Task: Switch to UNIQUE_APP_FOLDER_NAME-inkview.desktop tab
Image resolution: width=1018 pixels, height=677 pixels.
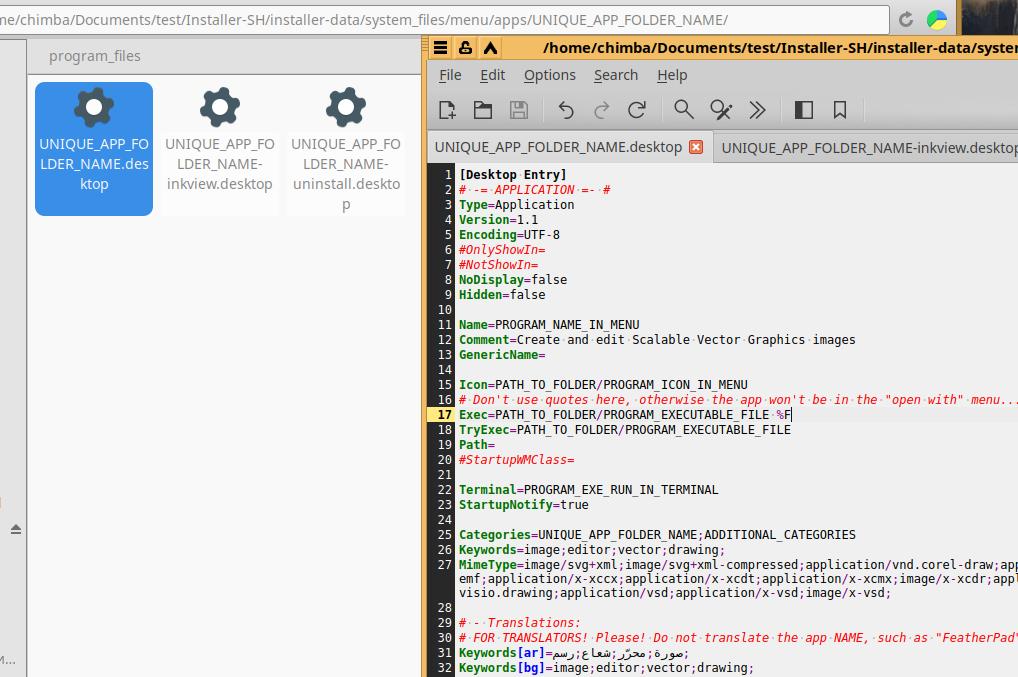Action: [868, 147]
